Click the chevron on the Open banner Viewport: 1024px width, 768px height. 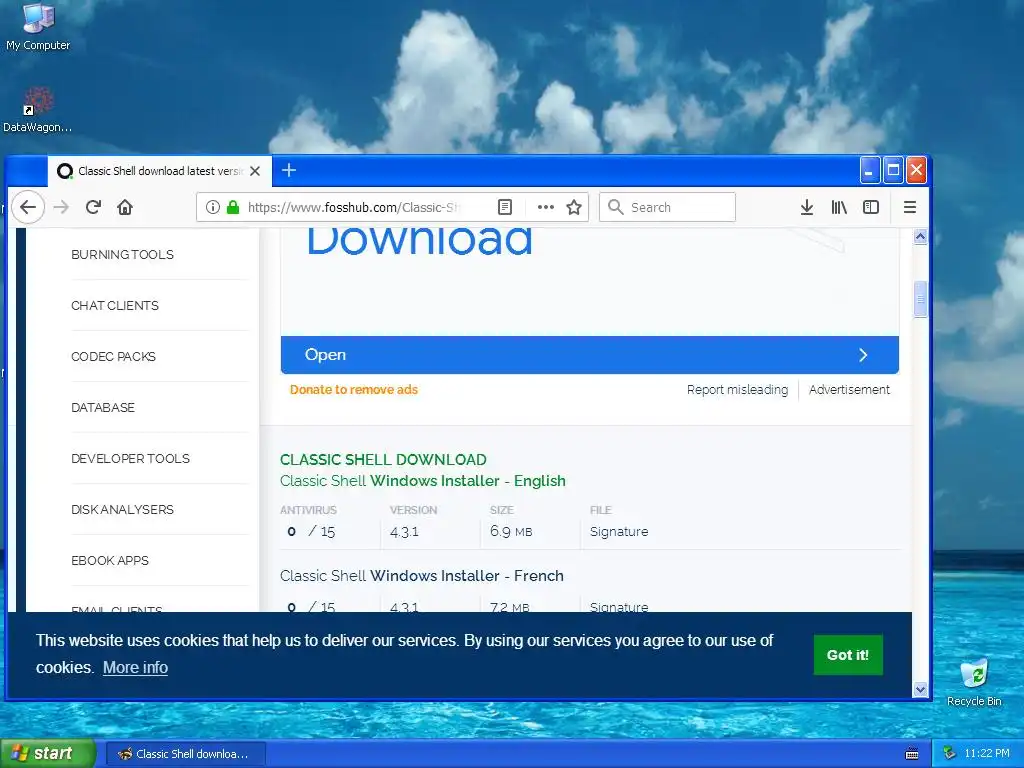coord(863,355)
